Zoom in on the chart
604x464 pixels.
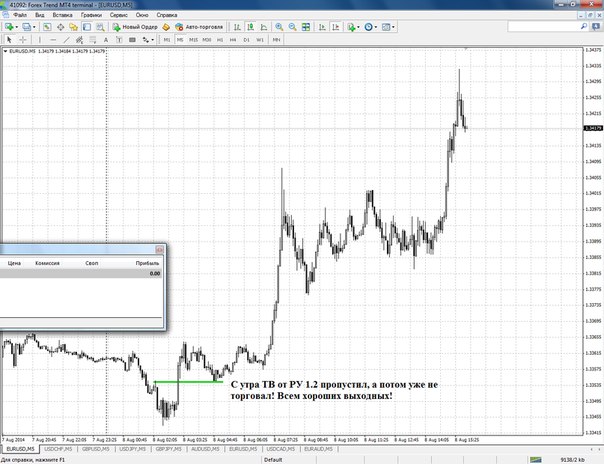pyautogui.click(x=279, y=27)
